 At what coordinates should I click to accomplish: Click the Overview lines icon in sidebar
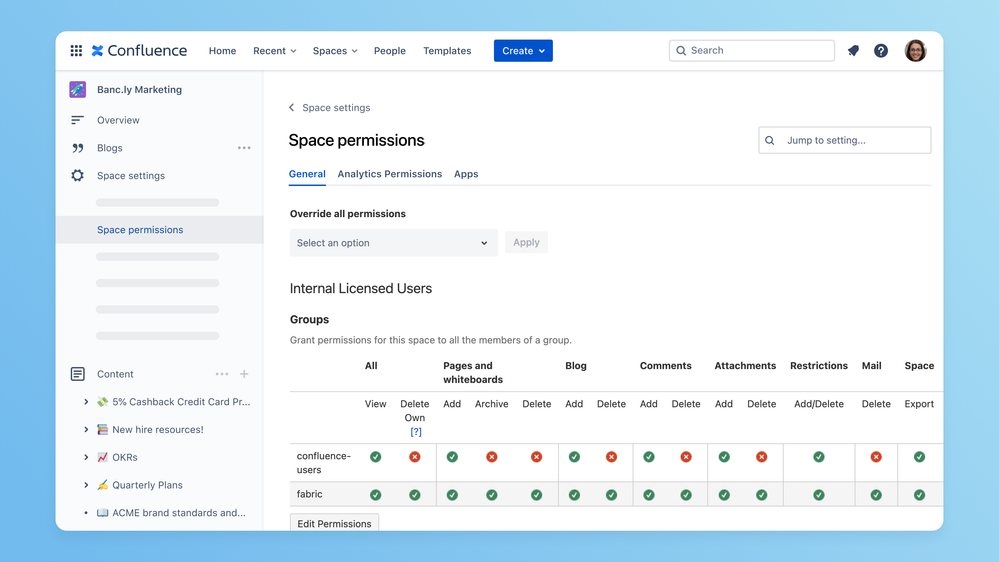point(77,120)
